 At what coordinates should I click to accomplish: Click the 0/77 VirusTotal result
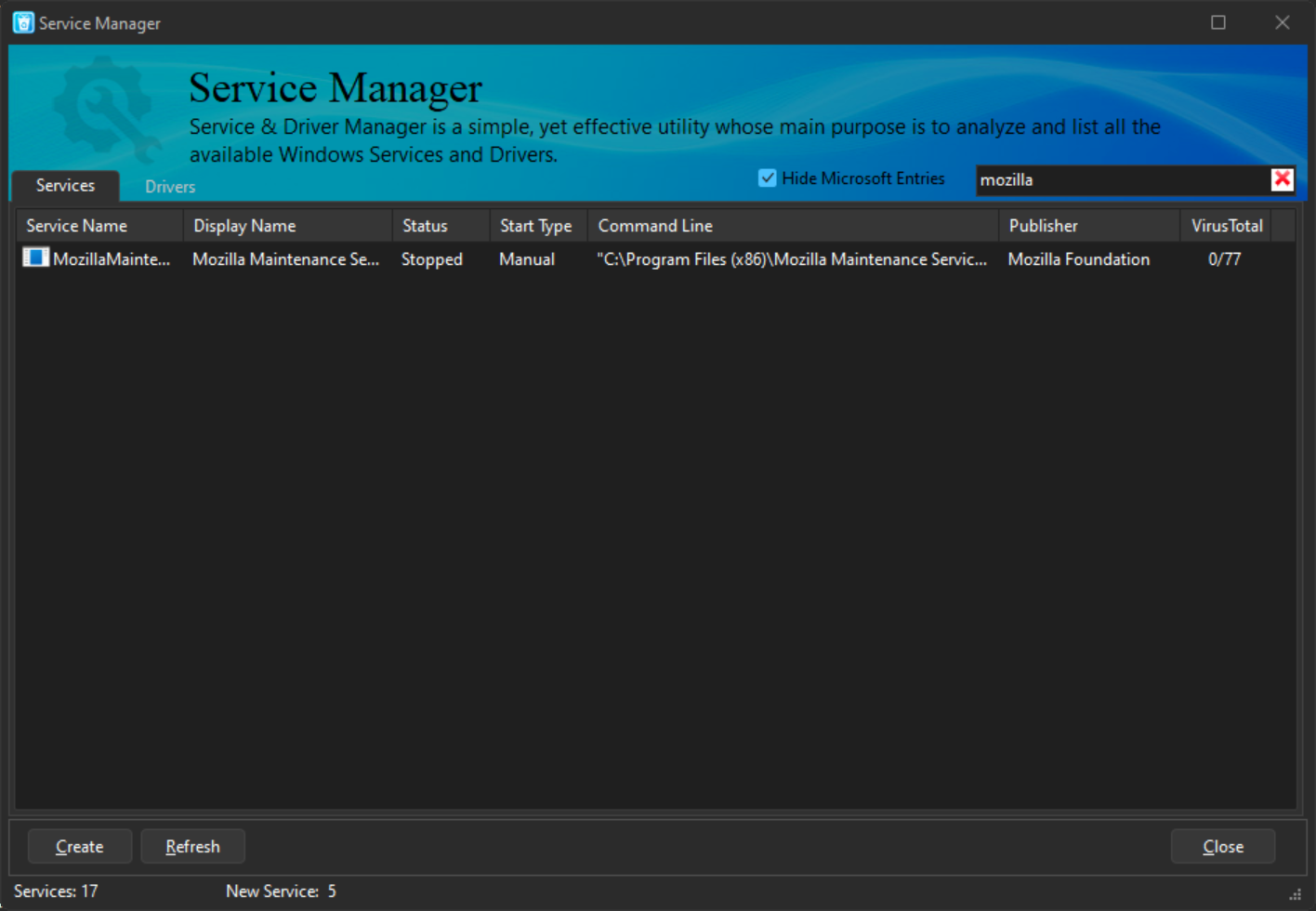1224,259
